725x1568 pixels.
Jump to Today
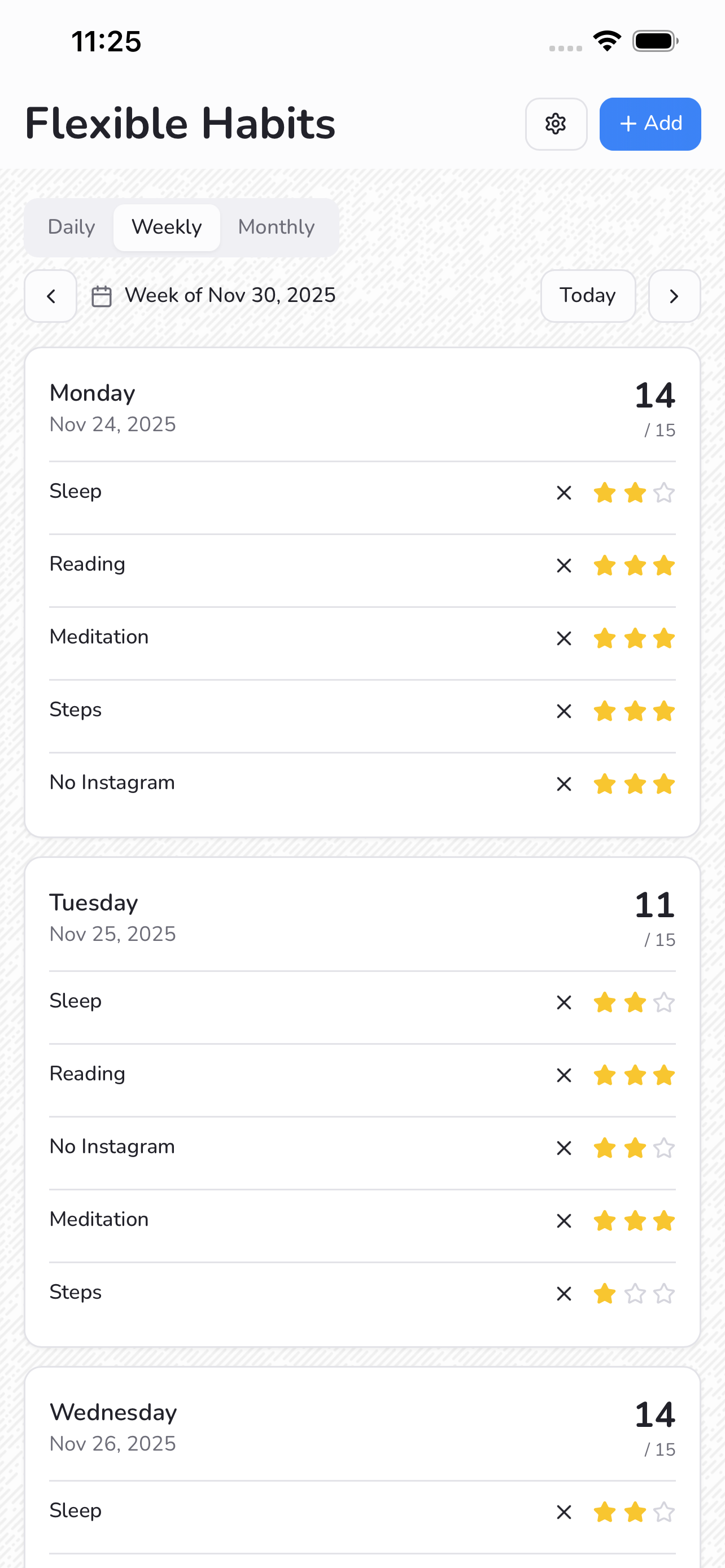[x=587, y=296]
